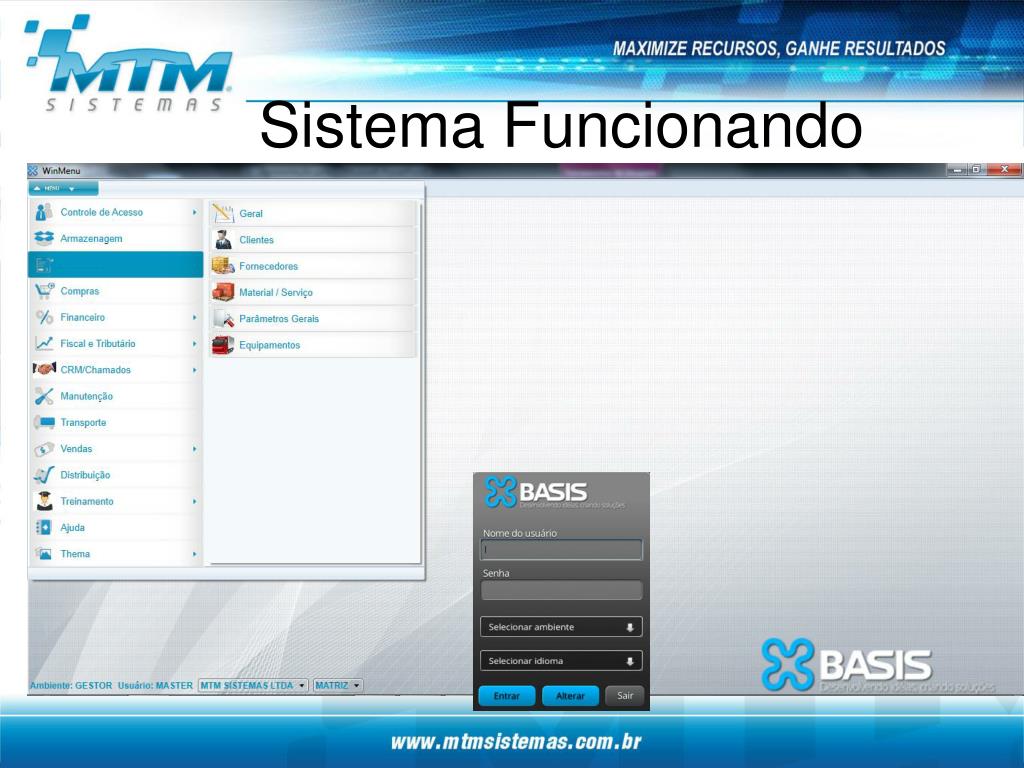The image size is (1024, 768).
Task: Open Parâmetros Gerais submenu item
Action: 312,319
